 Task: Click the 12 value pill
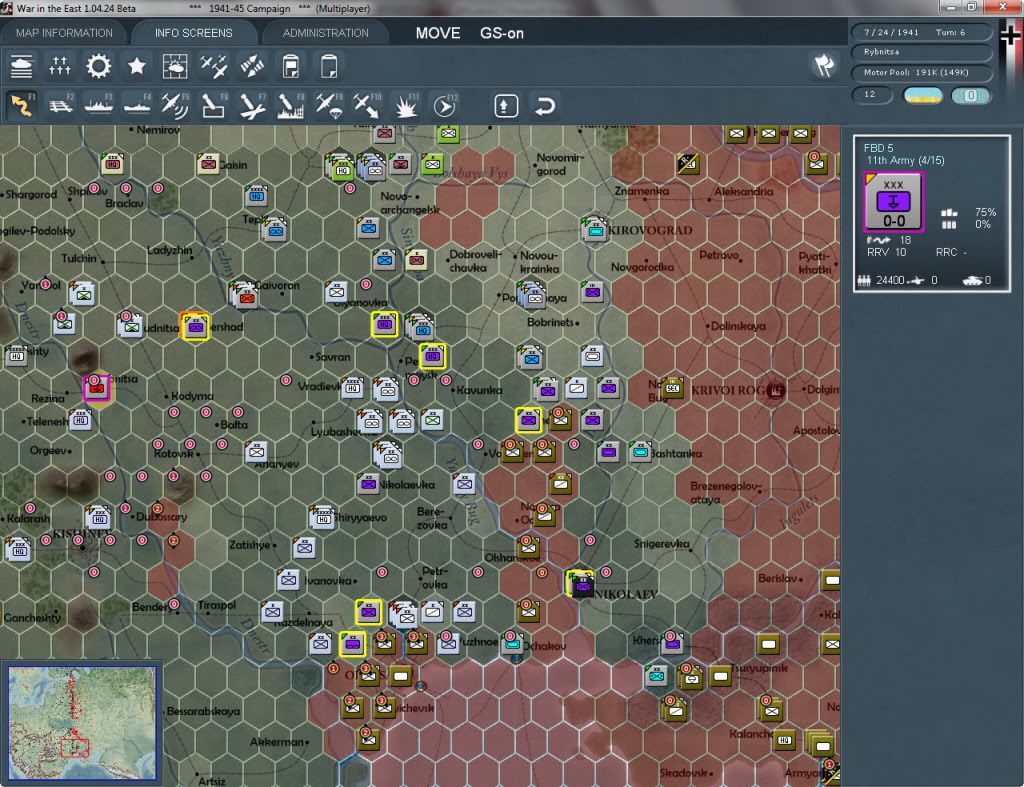coord(872,95)
